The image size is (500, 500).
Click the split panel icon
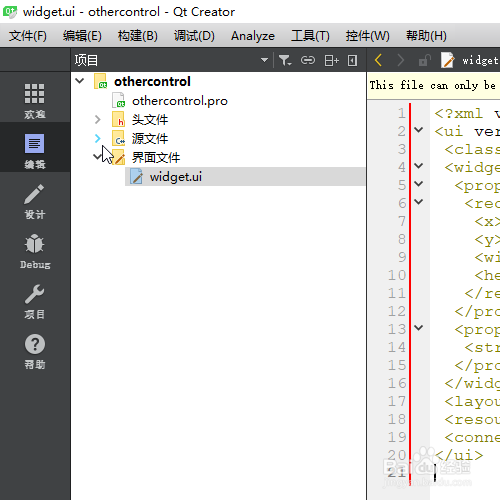pyautogui.click(x=331, y=60)
